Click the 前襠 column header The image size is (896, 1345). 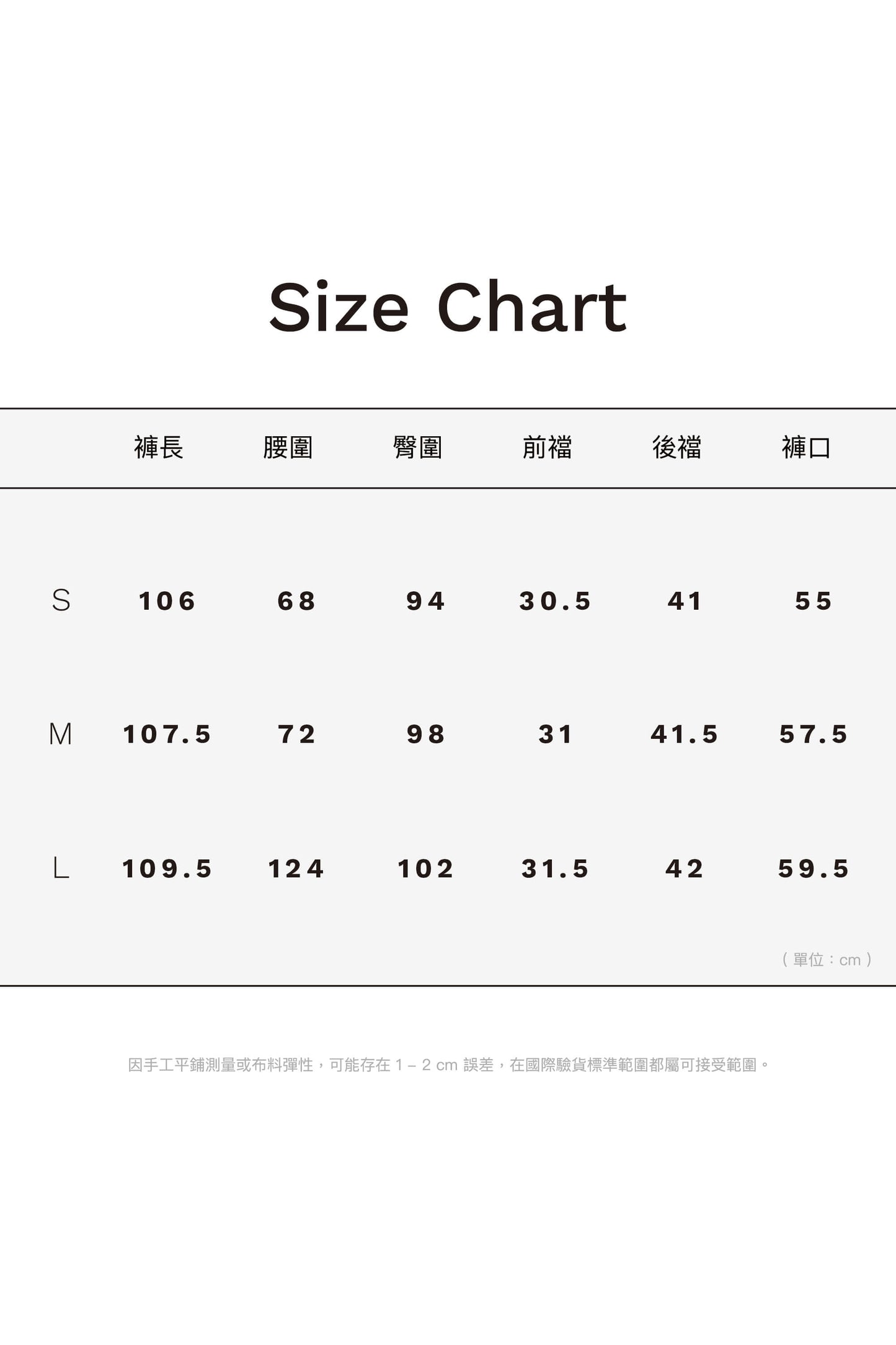(547, 447)
